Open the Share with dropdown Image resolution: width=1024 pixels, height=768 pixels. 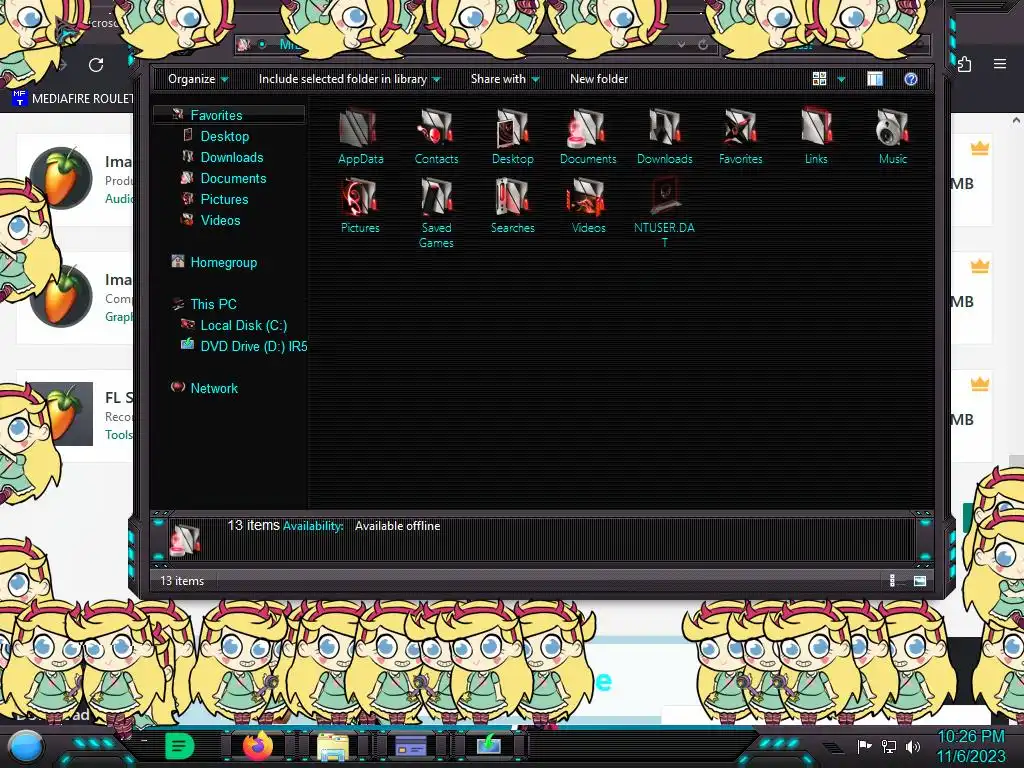pos(505,79)
